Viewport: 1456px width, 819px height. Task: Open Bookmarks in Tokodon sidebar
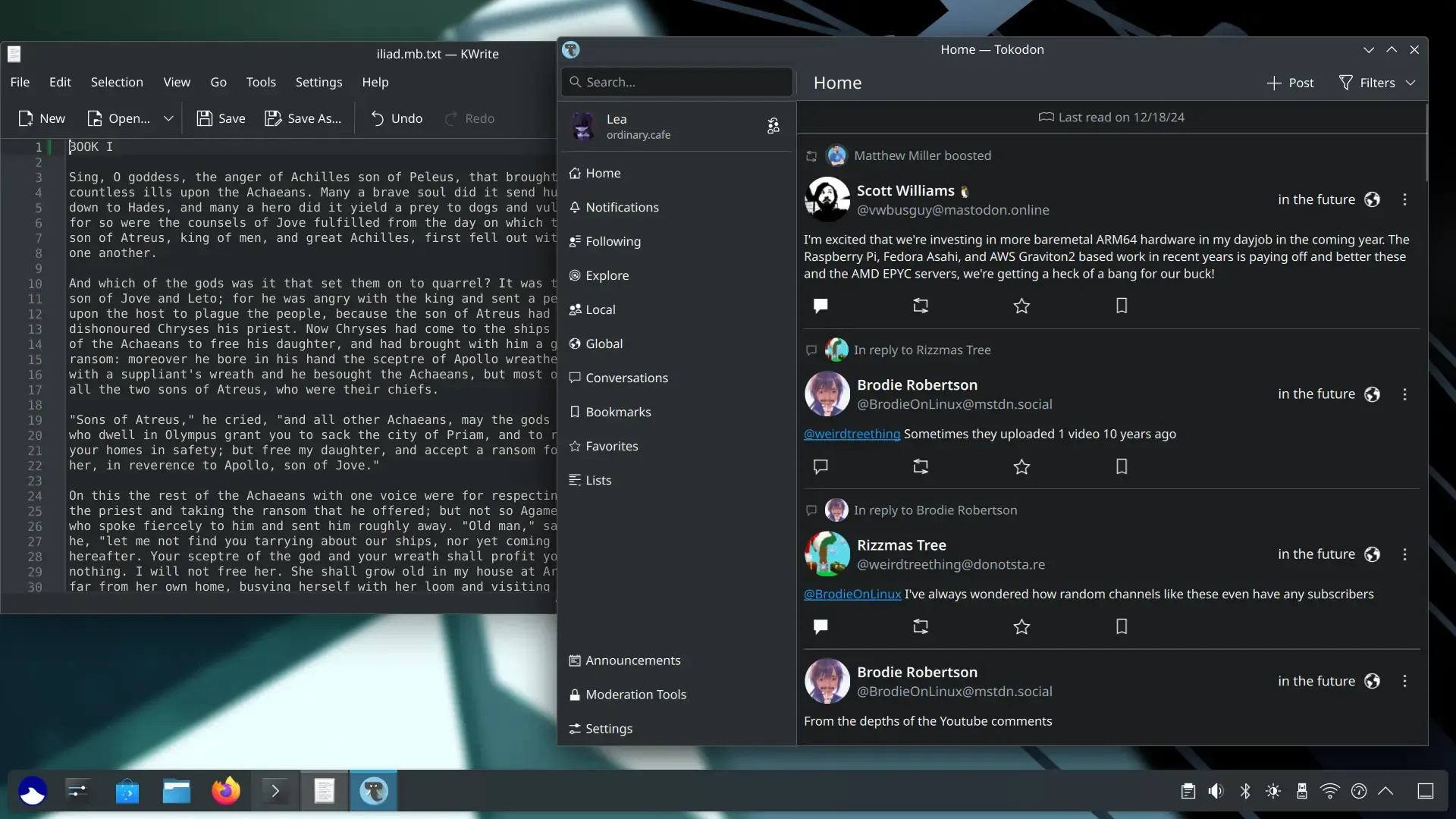click(x=677, y=412)
